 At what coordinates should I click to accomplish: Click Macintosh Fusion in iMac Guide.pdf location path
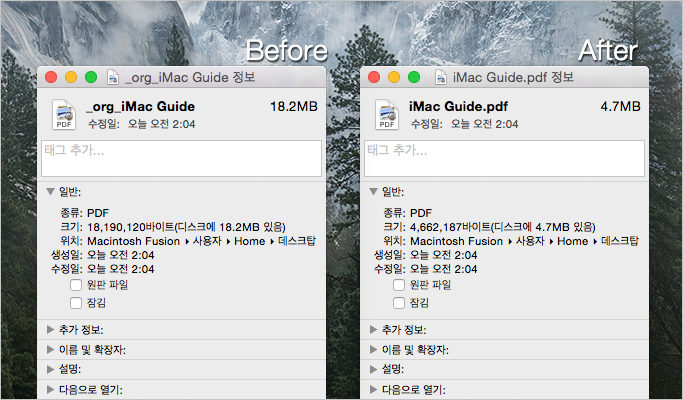456,241
